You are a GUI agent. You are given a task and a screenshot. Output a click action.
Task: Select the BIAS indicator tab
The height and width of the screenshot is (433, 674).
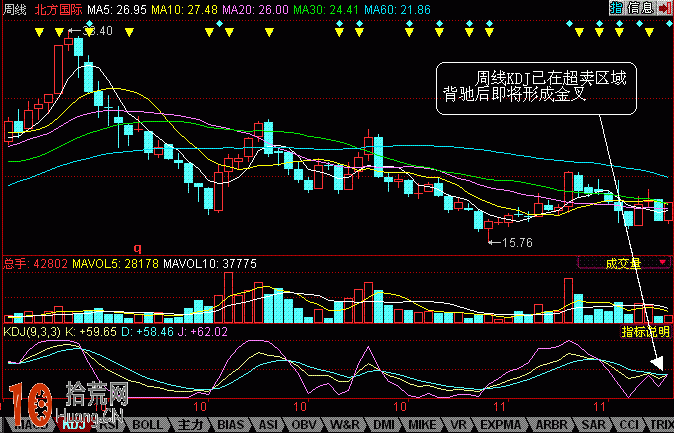click(x=229, y=425)
